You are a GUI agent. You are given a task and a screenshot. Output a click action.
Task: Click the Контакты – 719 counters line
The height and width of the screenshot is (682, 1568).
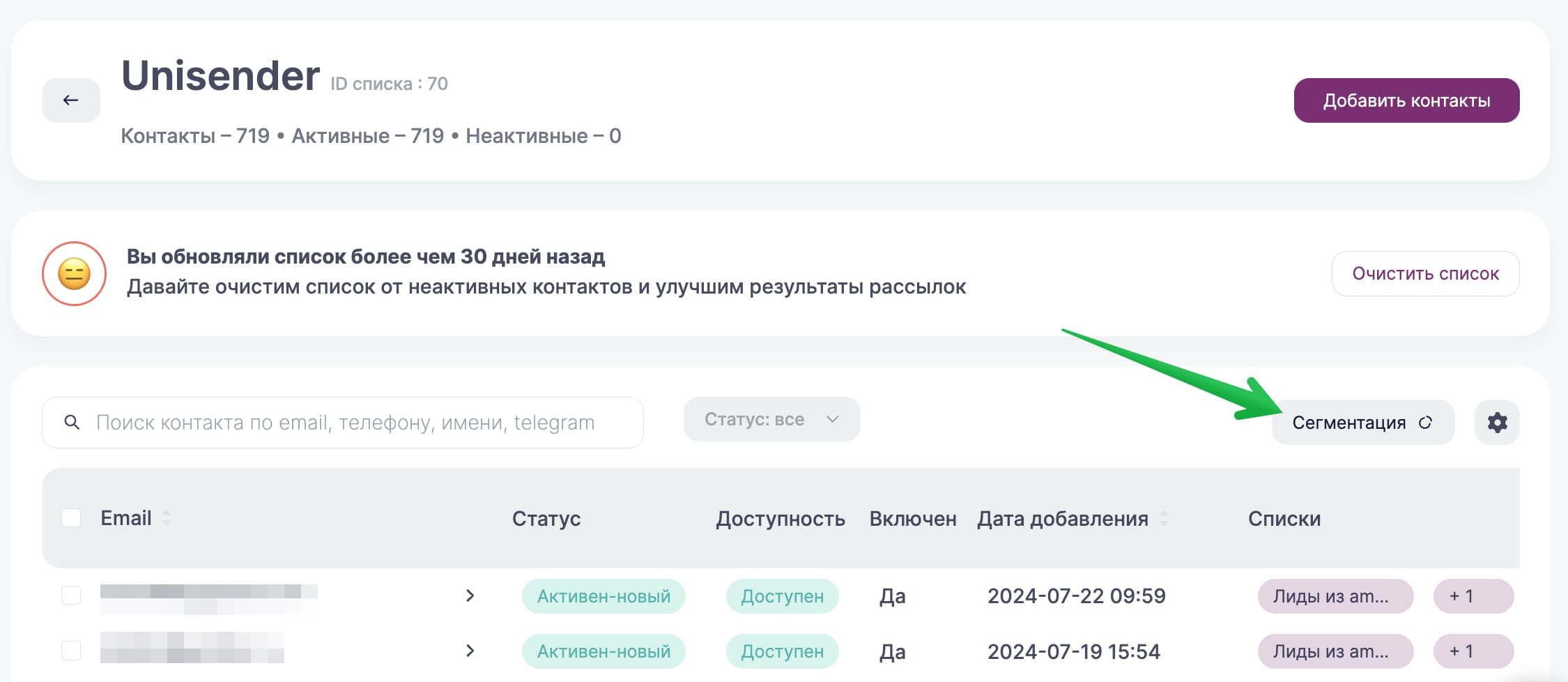point(371,135)
